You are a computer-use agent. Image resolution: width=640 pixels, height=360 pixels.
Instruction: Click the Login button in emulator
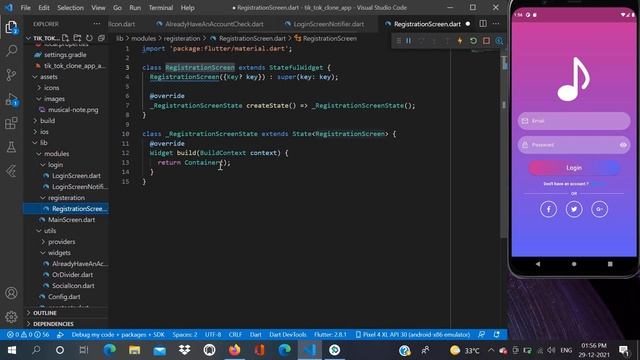pos(574,168)
